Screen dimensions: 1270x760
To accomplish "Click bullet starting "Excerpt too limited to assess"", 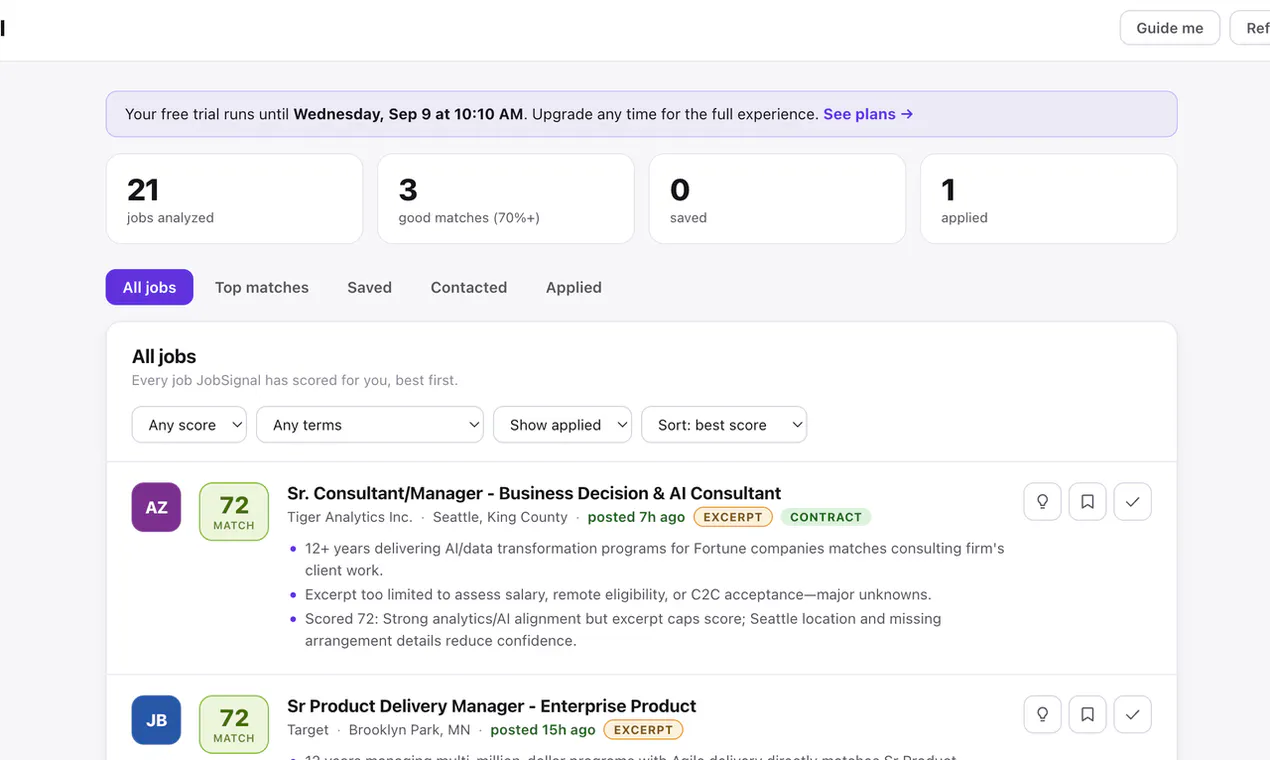I will [618, 594].
